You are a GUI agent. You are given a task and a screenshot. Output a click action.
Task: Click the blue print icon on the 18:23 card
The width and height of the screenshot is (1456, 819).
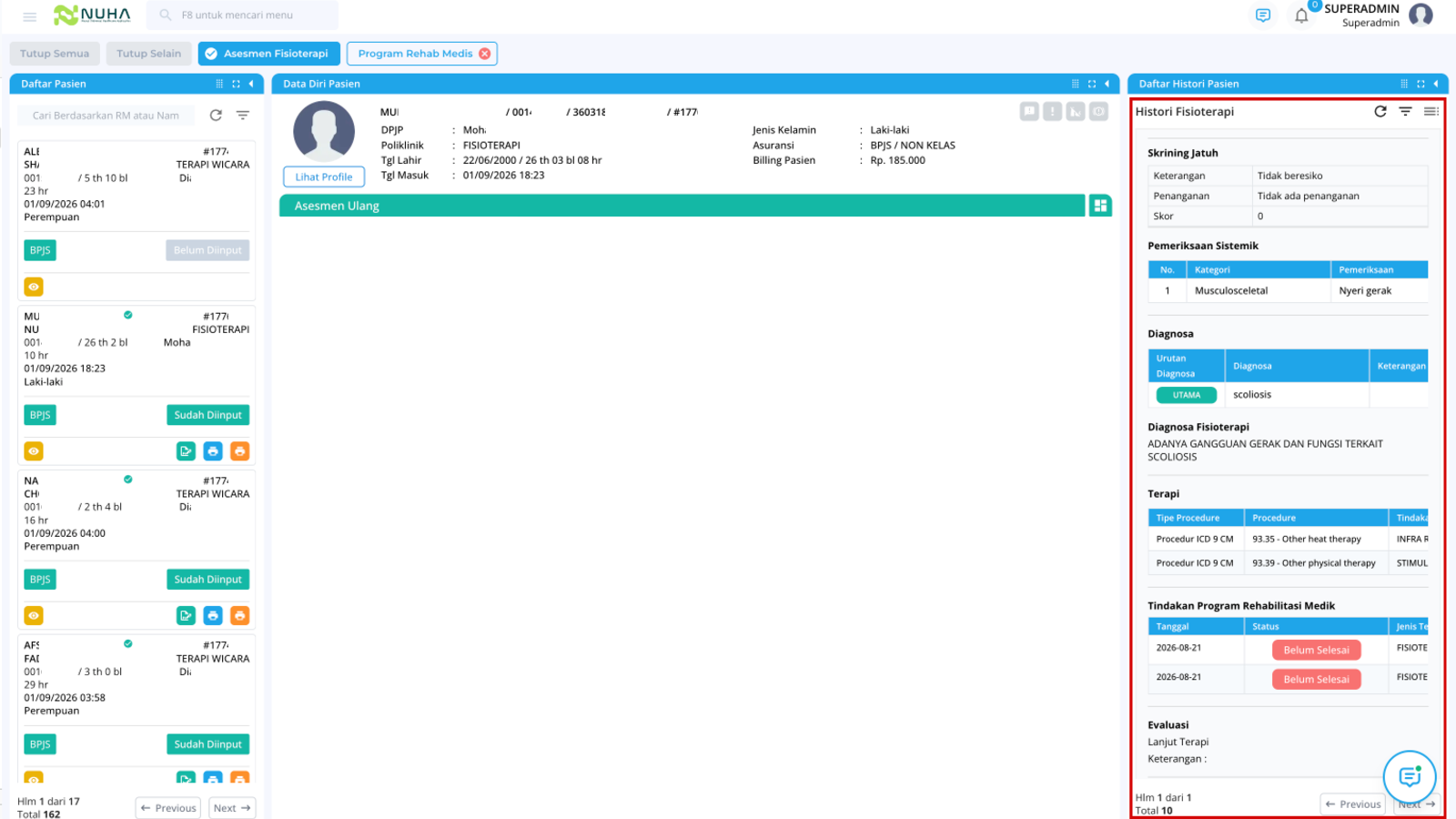pyautogui.click(x=213, y=451)
